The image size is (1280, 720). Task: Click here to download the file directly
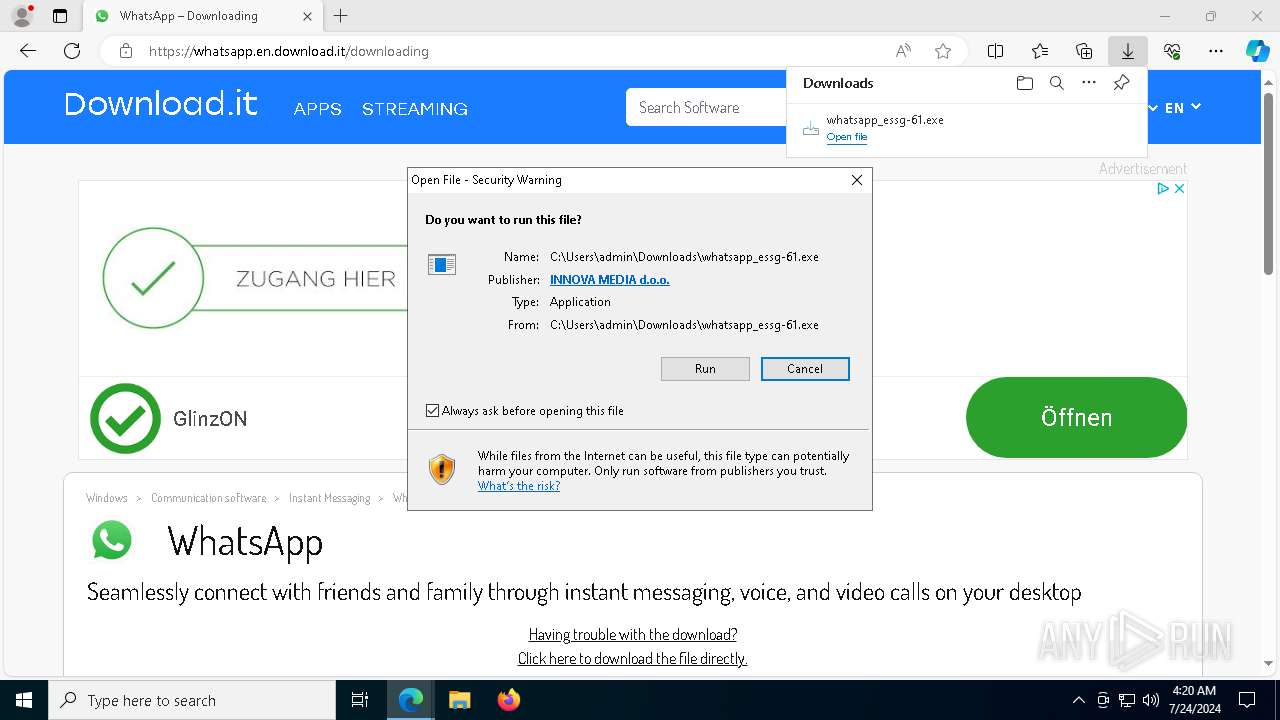click(632, 659)
